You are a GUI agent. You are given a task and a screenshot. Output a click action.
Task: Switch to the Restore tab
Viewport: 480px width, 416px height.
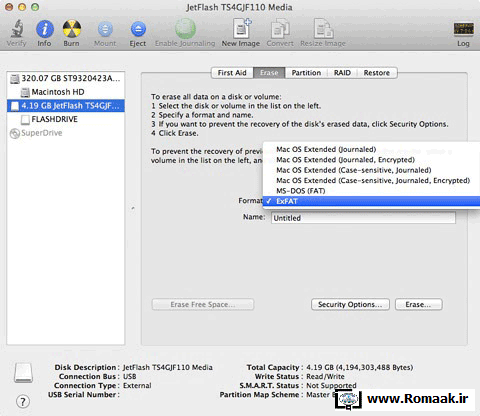[x=377, y=73]
